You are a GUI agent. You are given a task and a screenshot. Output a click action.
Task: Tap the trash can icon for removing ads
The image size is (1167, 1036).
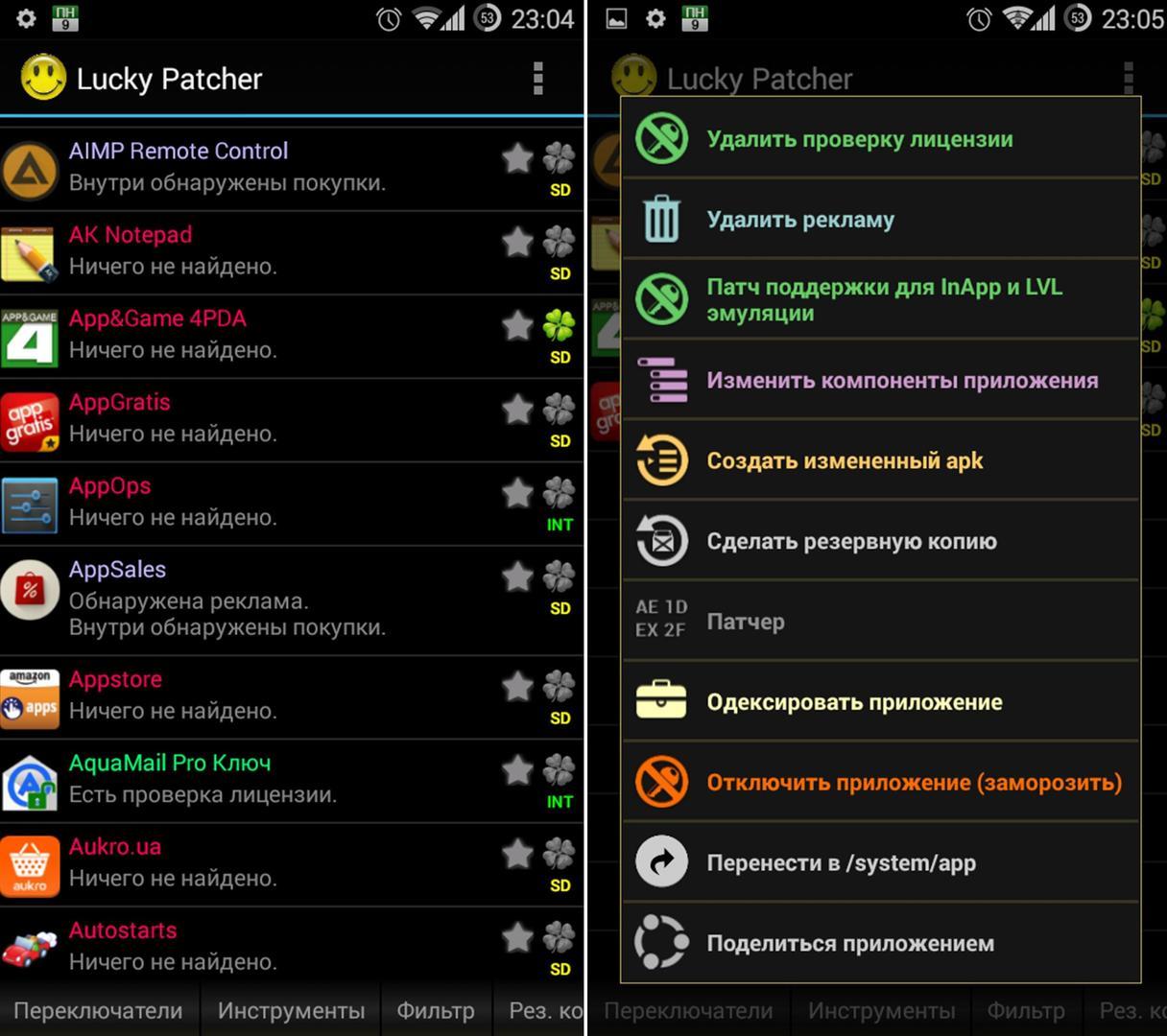point(661,219)
